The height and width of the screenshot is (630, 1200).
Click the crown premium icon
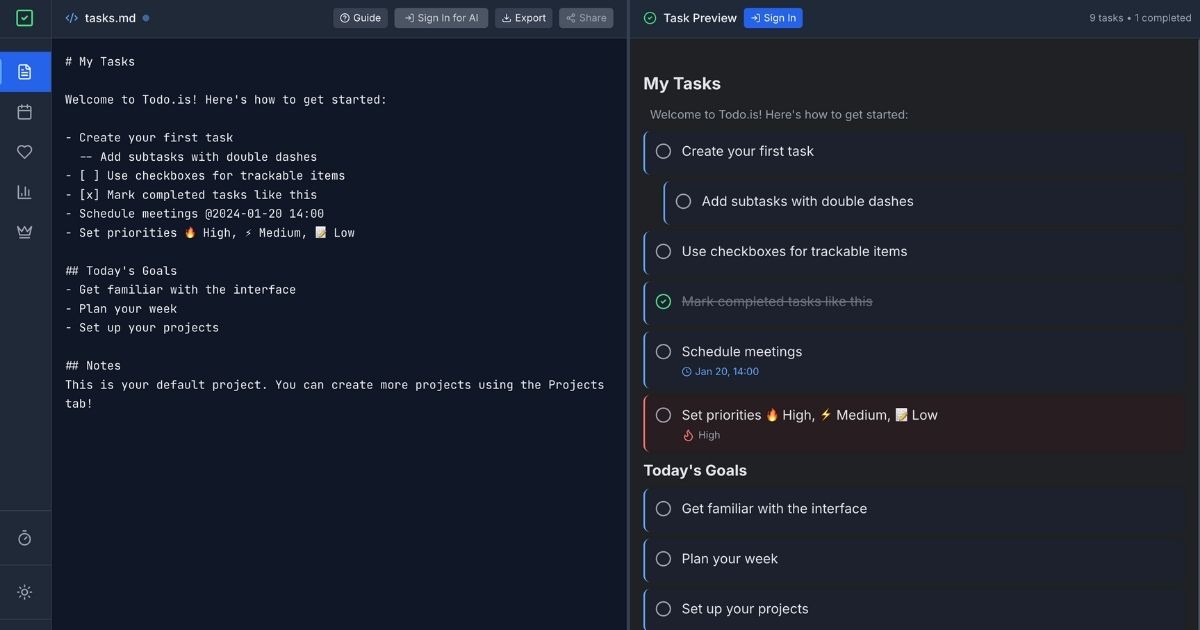click(25, 232)
